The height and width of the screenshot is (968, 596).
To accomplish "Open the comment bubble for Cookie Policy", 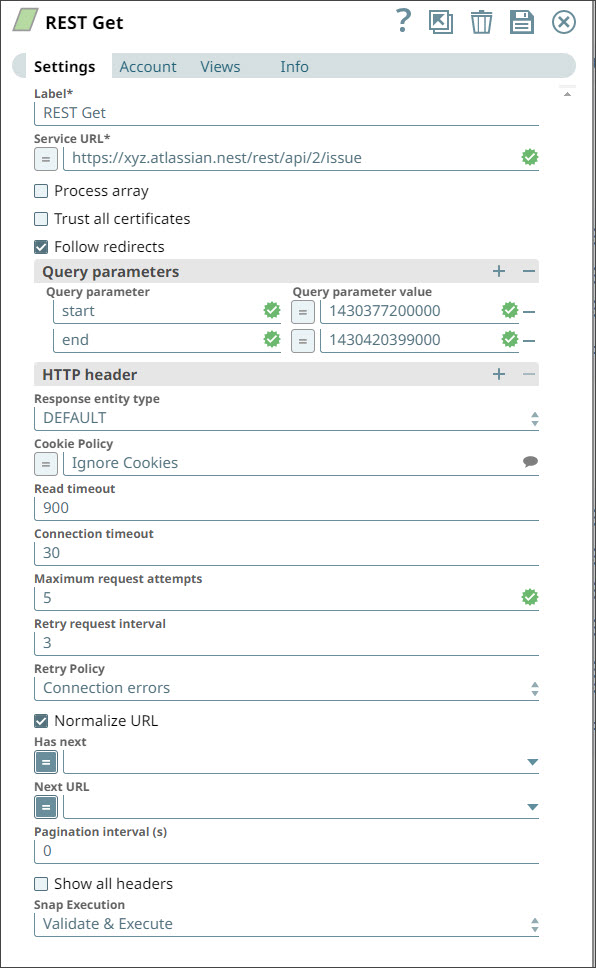I will tap(530, 463).
